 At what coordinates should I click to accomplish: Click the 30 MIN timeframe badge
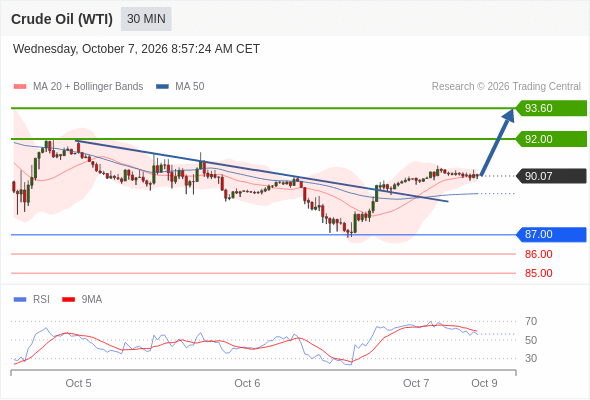coord(146,19)
